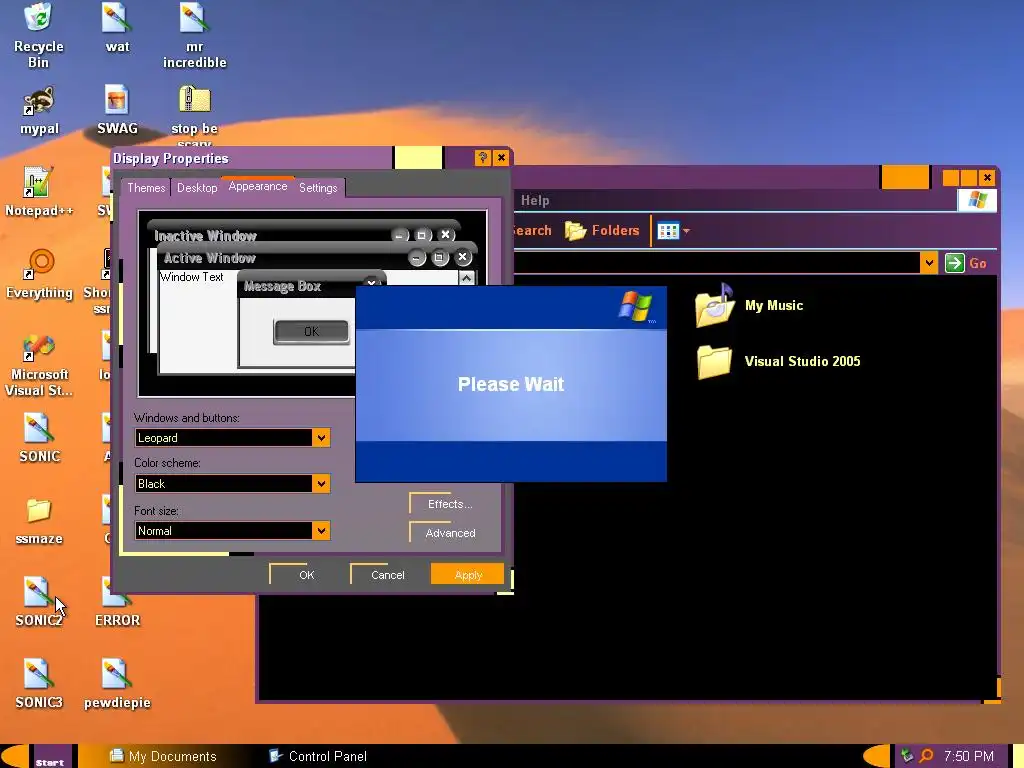Click the green Go arrow button
Image resolution: width=1024 pixels, height=768 pixels.
(955, 263)
